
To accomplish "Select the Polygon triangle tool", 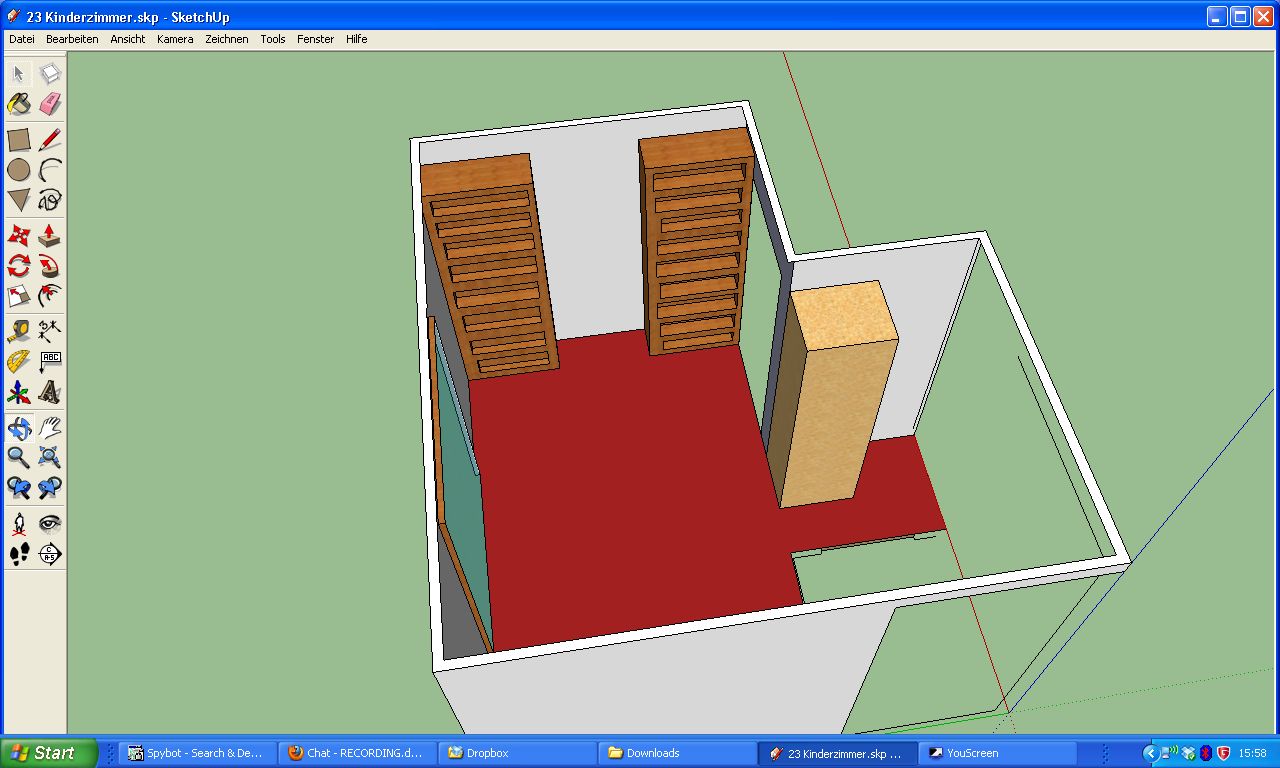I will tap(19, 200).
